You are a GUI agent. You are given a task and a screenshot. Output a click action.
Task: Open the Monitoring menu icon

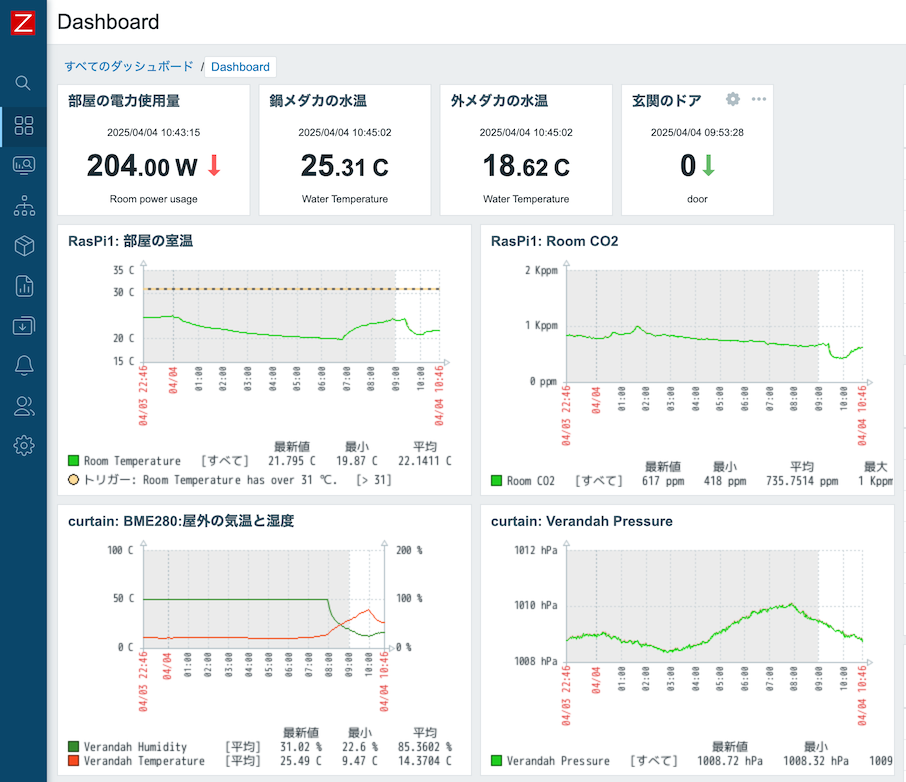coord(24,165)
